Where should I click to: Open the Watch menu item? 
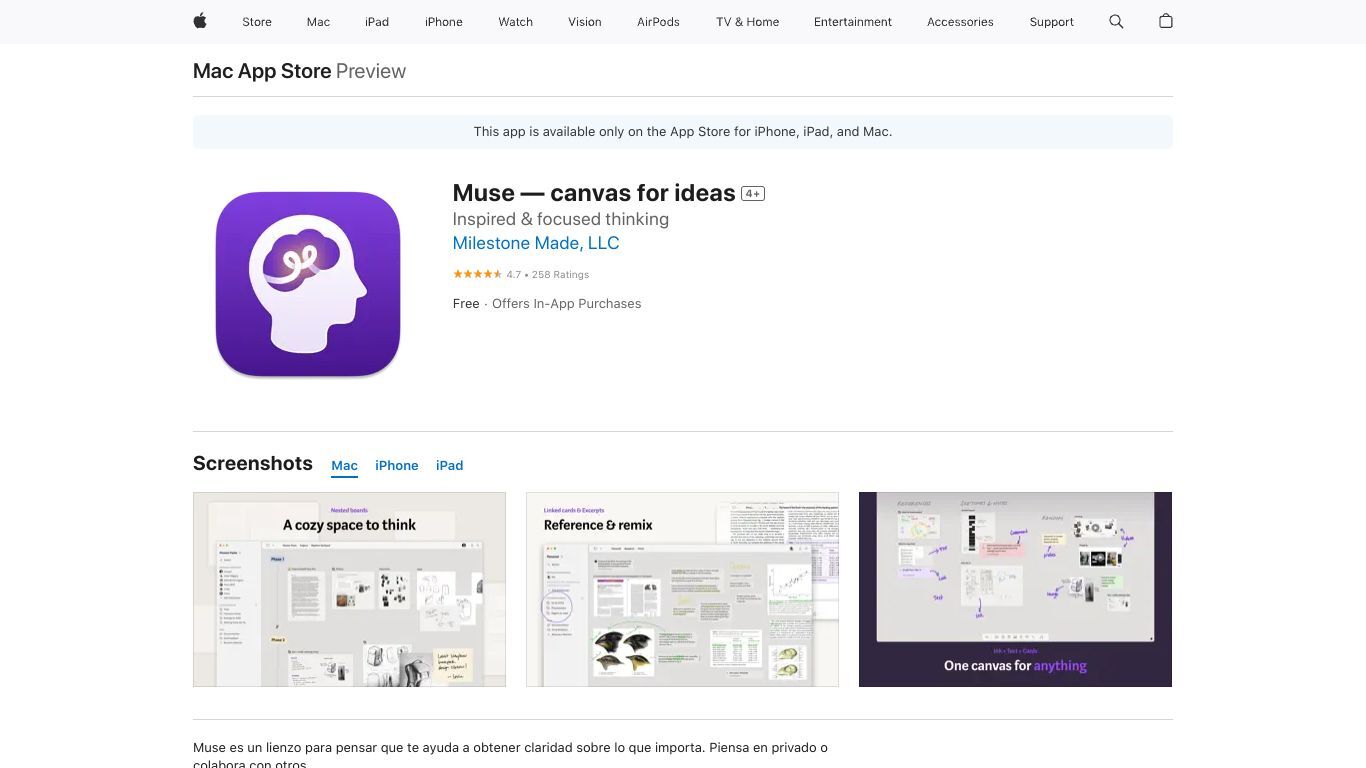coord(515,22)
